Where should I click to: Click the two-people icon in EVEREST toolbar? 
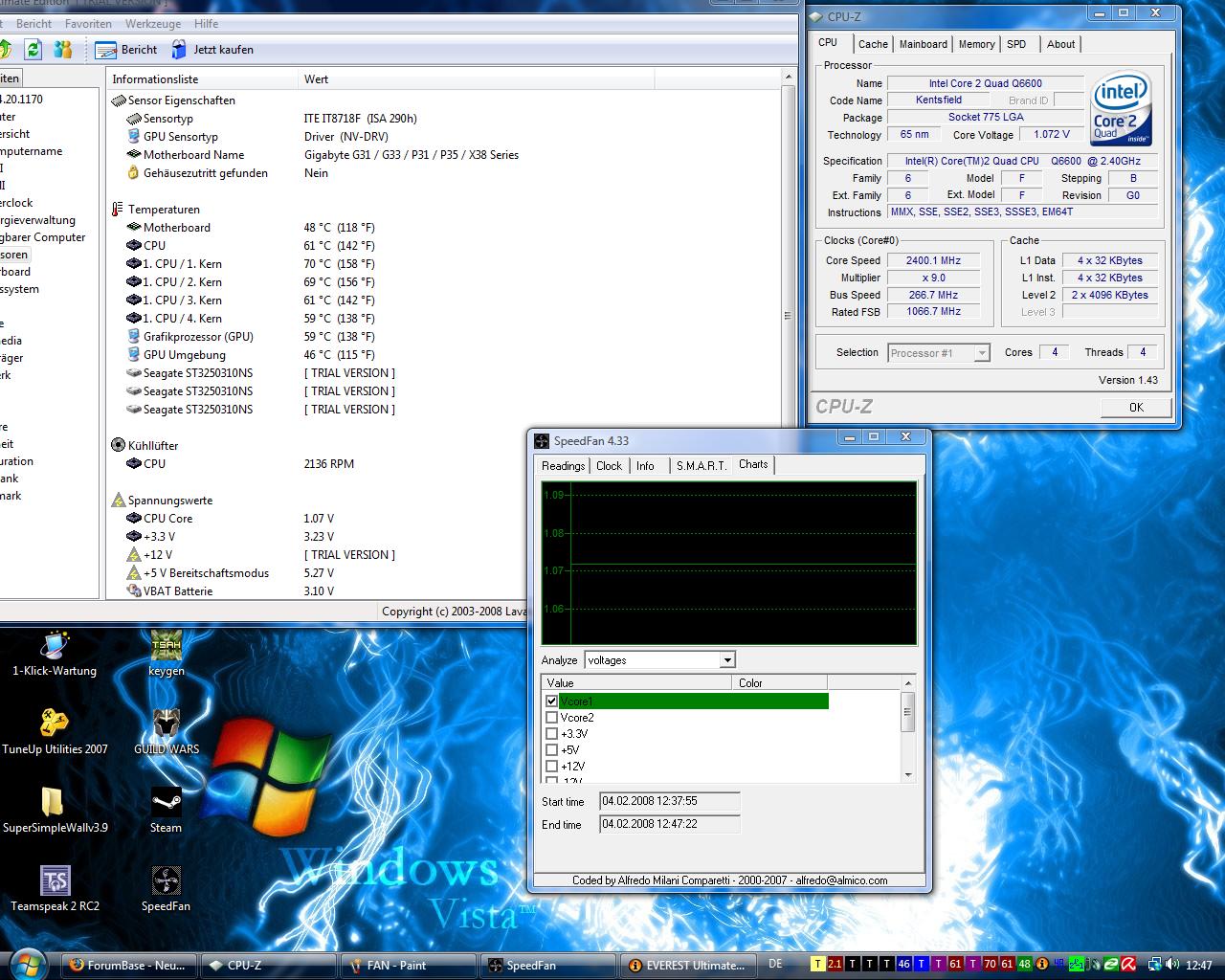[x=63, y=49]
